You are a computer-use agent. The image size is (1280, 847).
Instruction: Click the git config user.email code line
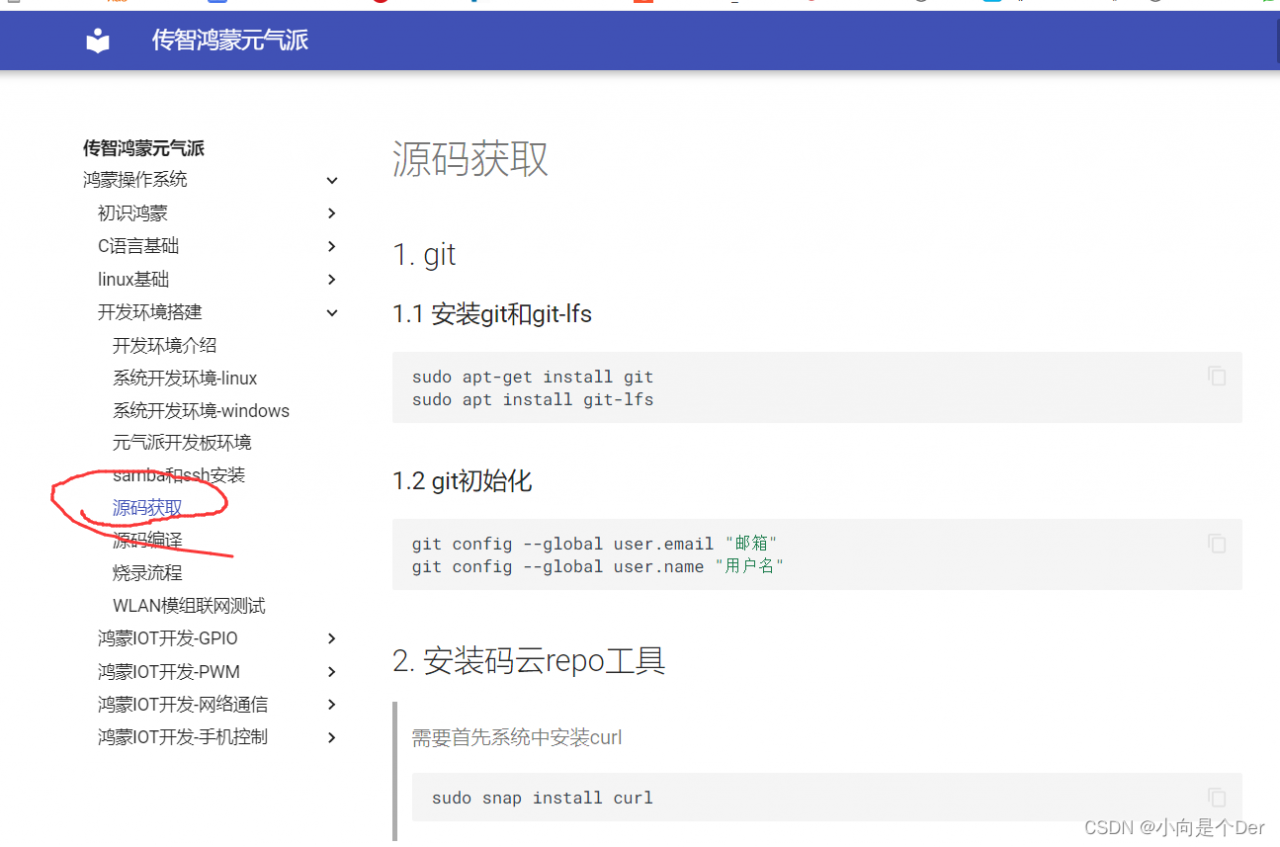594,544
